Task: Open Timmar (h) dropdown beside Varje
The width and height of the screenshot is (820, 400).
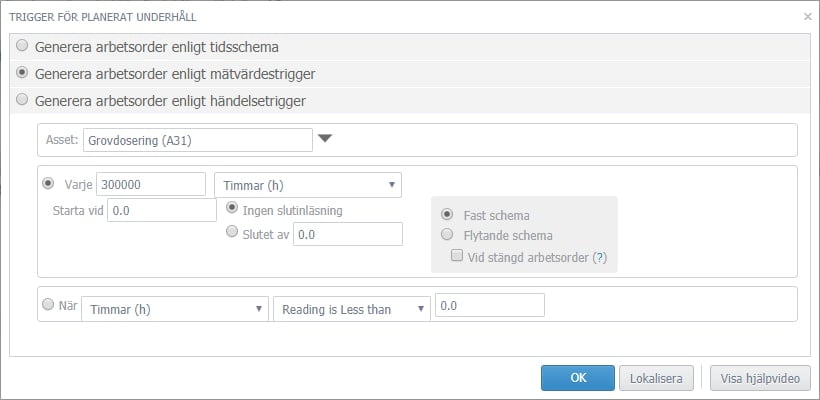Action: (x=307, y=185)
